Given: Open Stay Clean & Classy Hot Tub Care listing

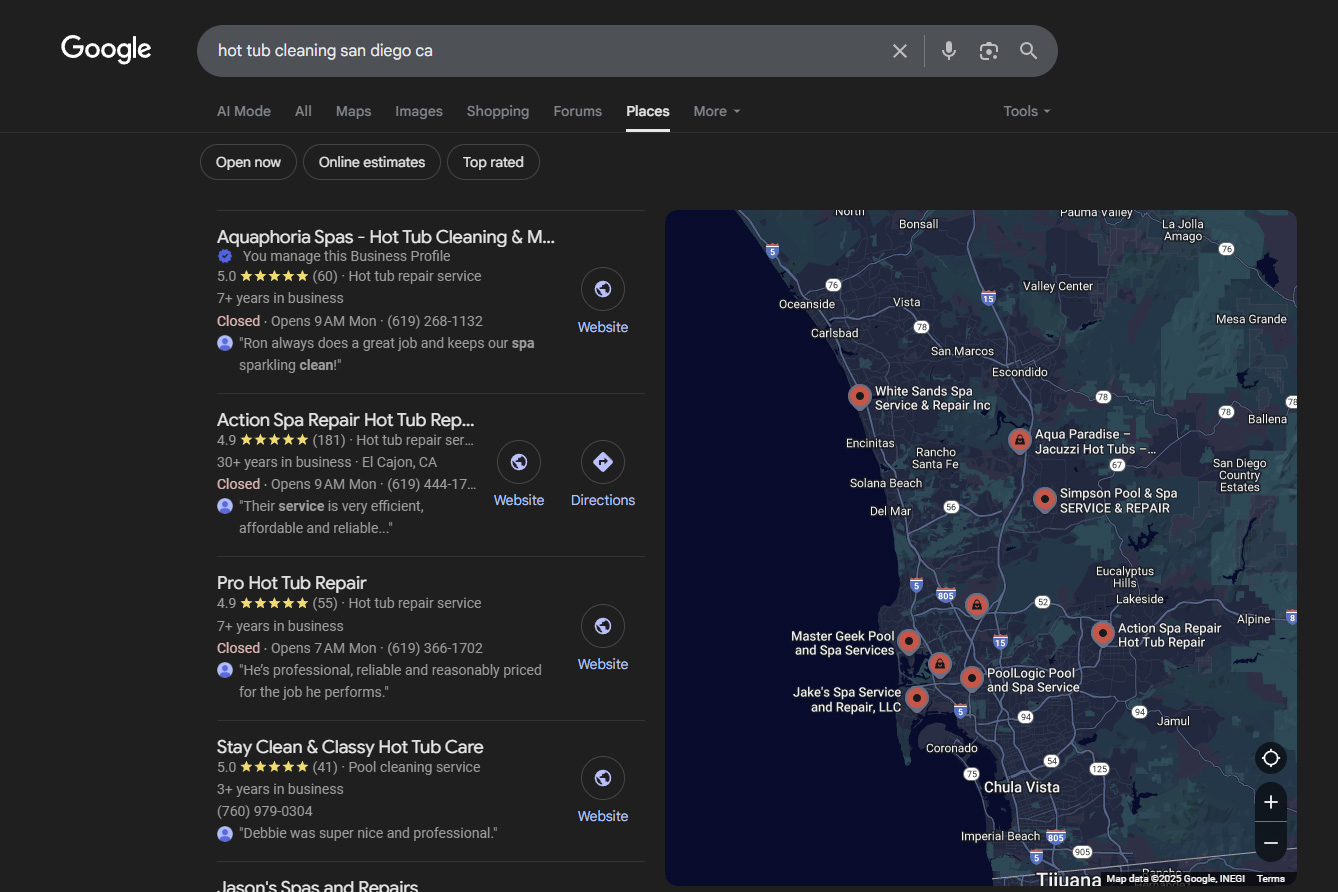Looking at the screenshot, I should click(350, 747).
